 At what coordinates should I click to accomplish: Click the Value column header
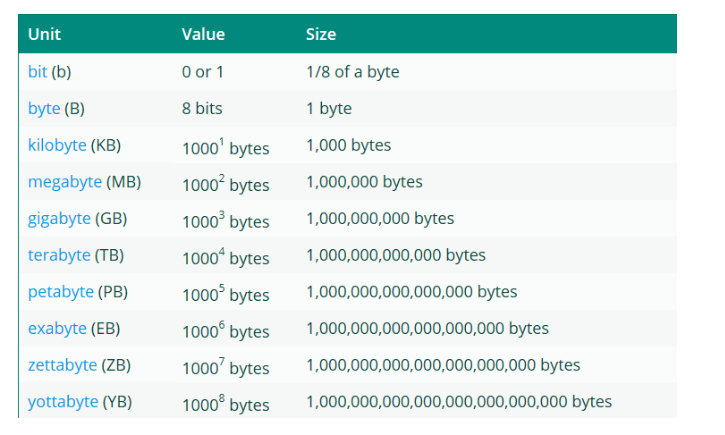point(203,34)
